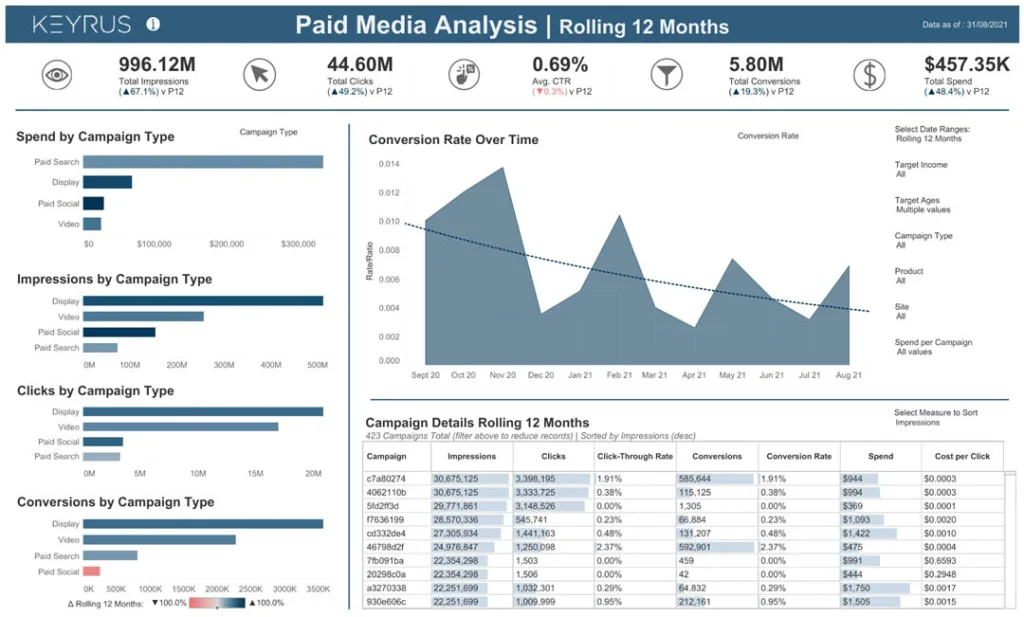Select the Display bar in Impressions chart
The width and height of the screenshot is (1024, 617).
(203, 301)
